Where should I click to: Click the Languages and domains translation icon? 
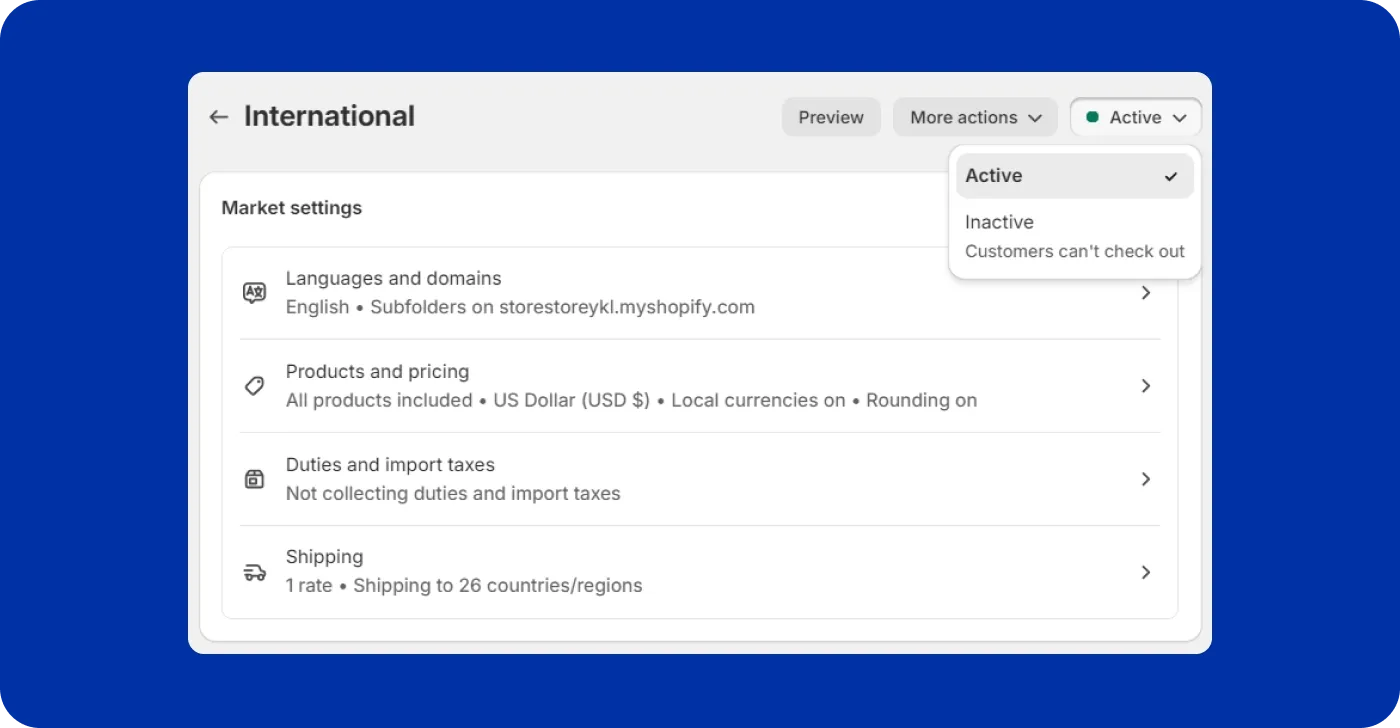[254, 292]
